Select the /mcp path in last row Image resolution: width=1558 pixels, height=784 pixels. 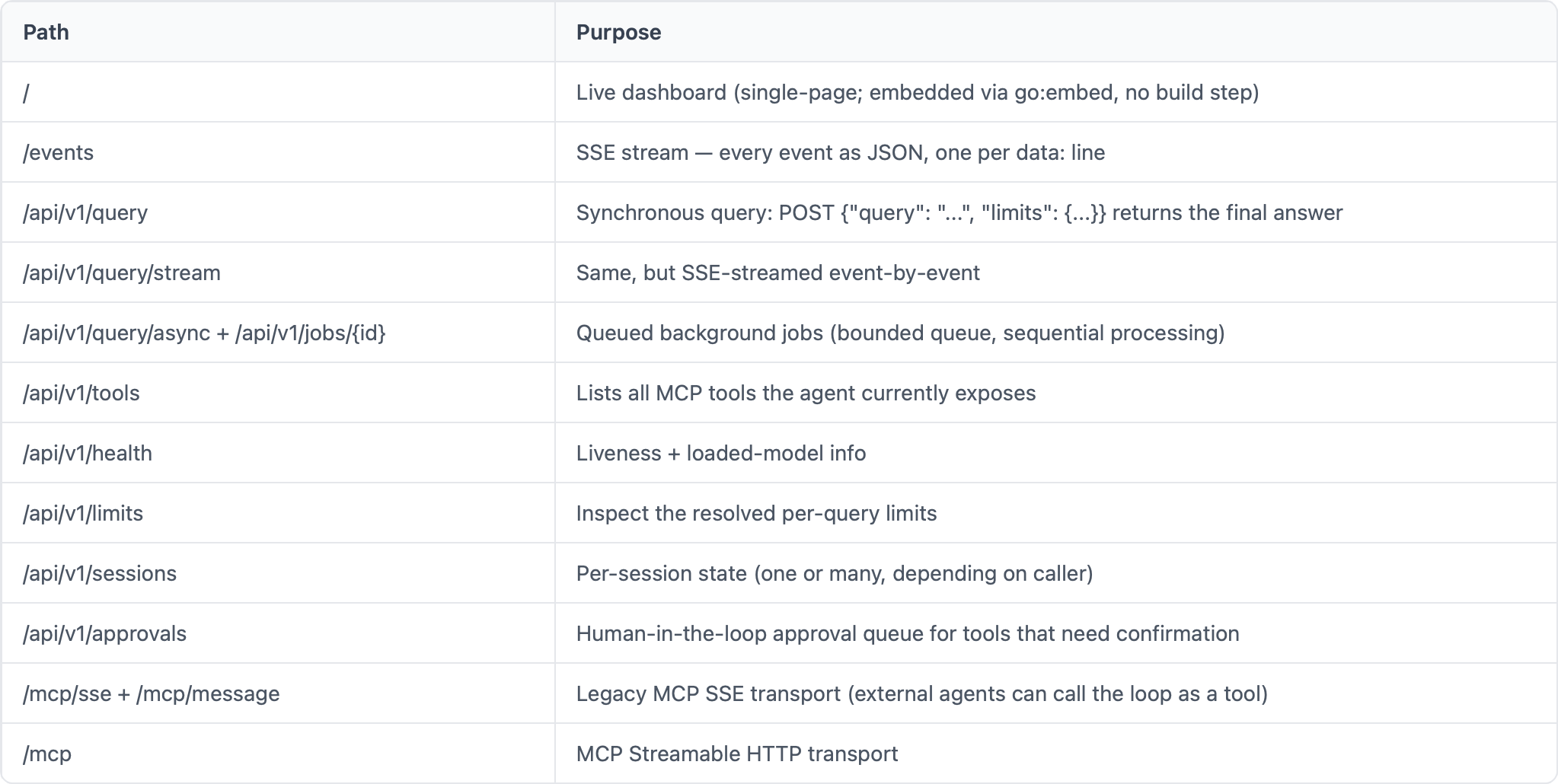coord(47,754)
